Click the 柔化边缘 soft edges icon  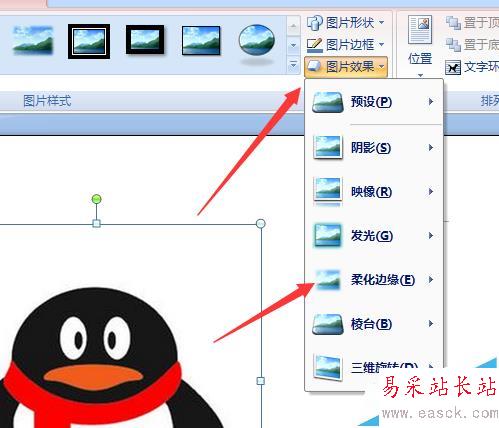coord(328,280)
